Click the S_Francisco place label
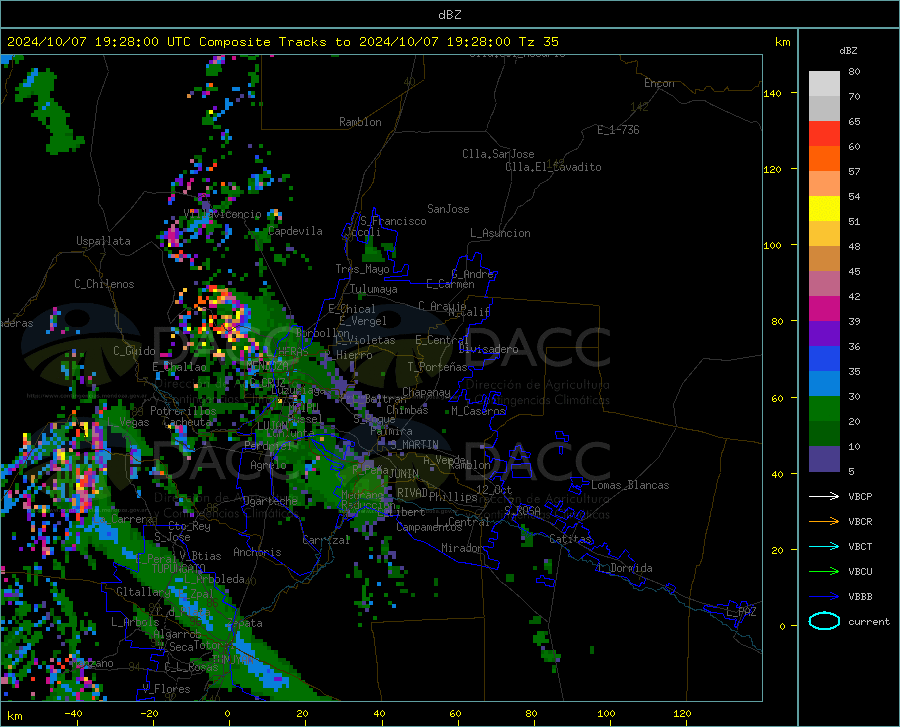This screenshot has height=727, width=900. coord(393,221)
